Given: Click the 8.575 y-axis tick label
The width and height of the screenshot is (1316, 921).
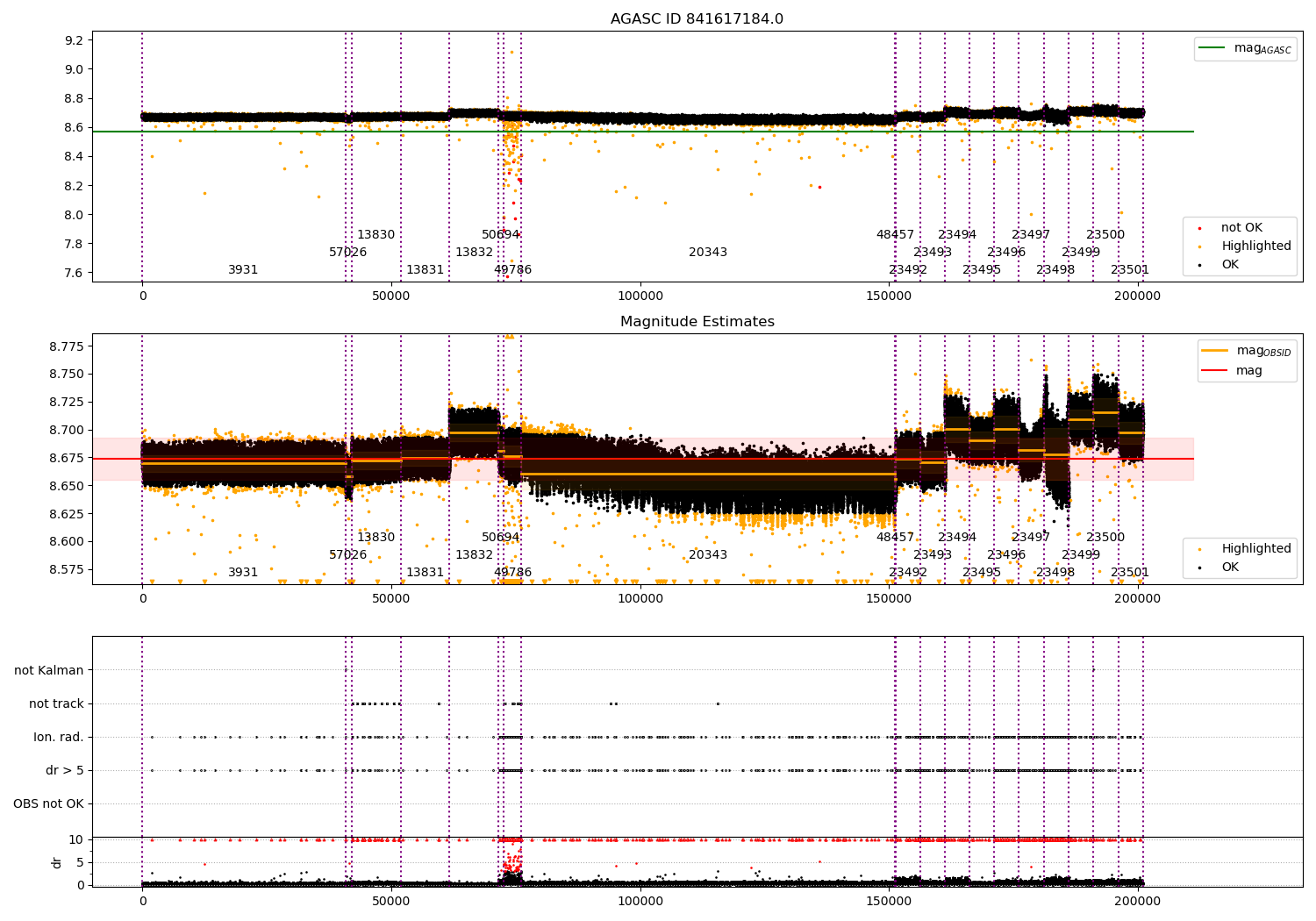Looking at the screenshot, I should coord(67,569).
